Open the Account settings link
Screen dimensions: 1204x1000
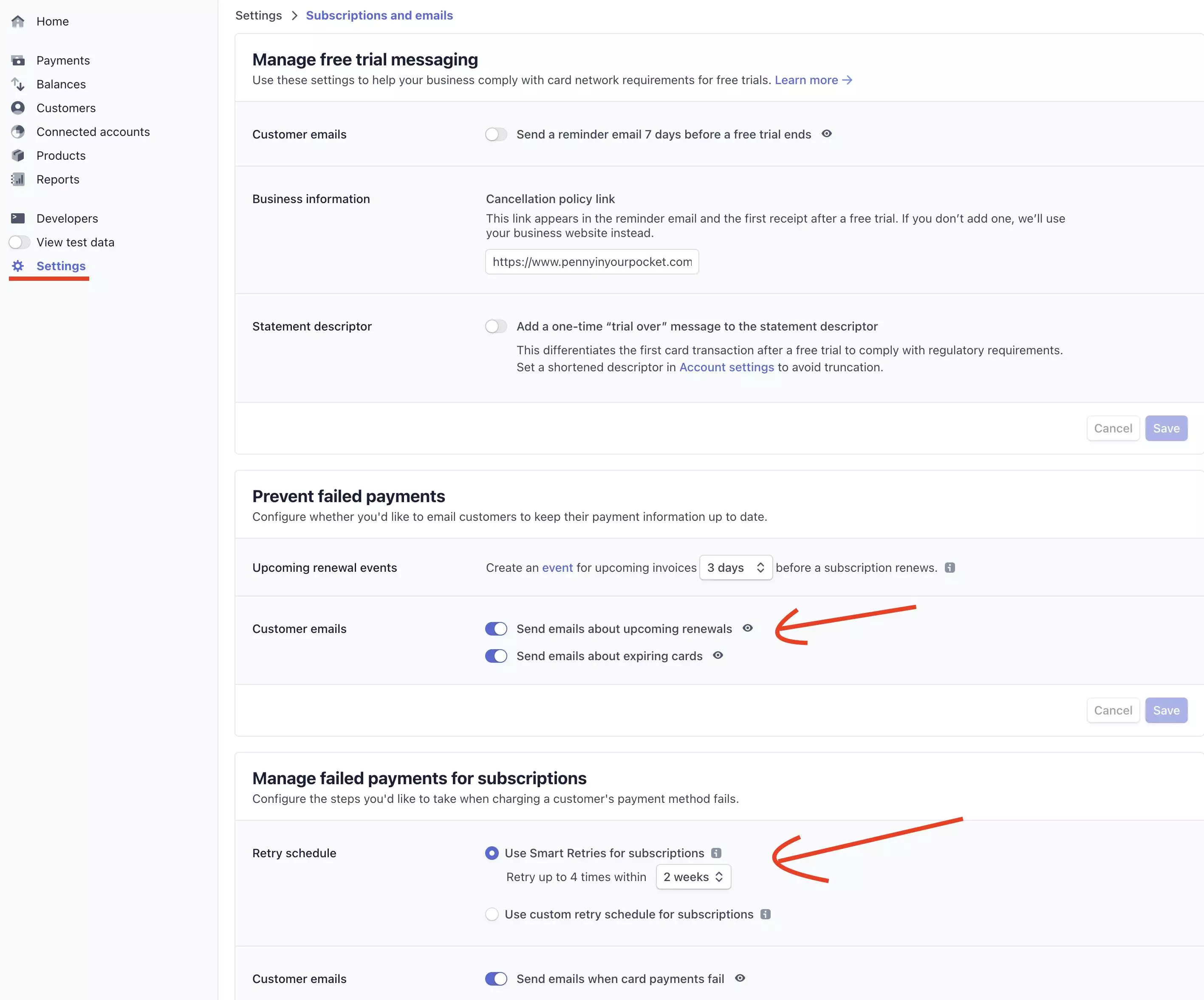726,367
